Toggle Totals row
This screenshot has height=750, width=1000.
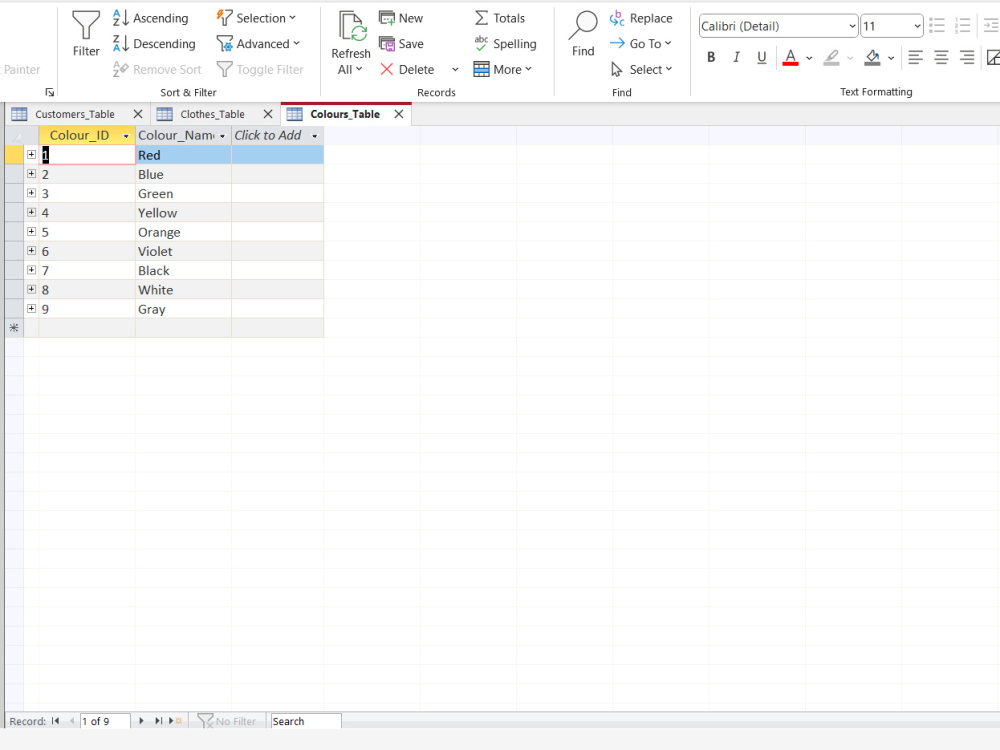point(499,18)
